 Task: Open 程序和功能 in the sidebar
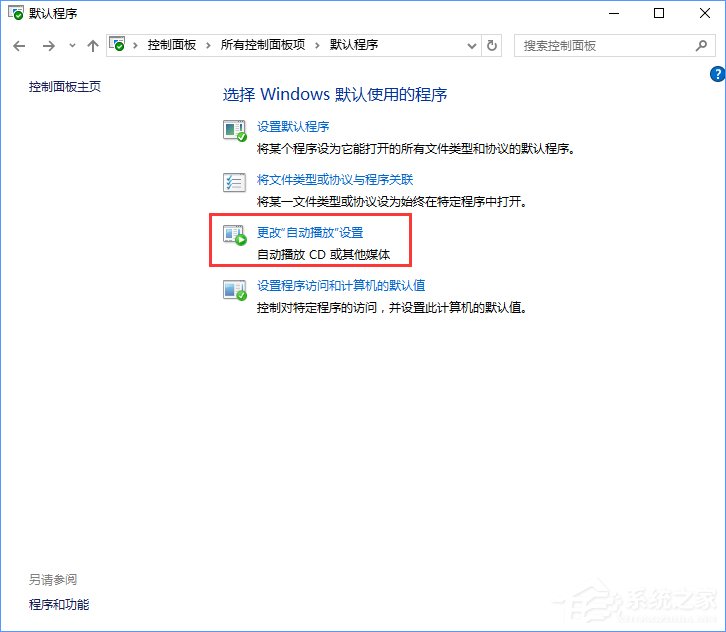(x=59, y=604)
